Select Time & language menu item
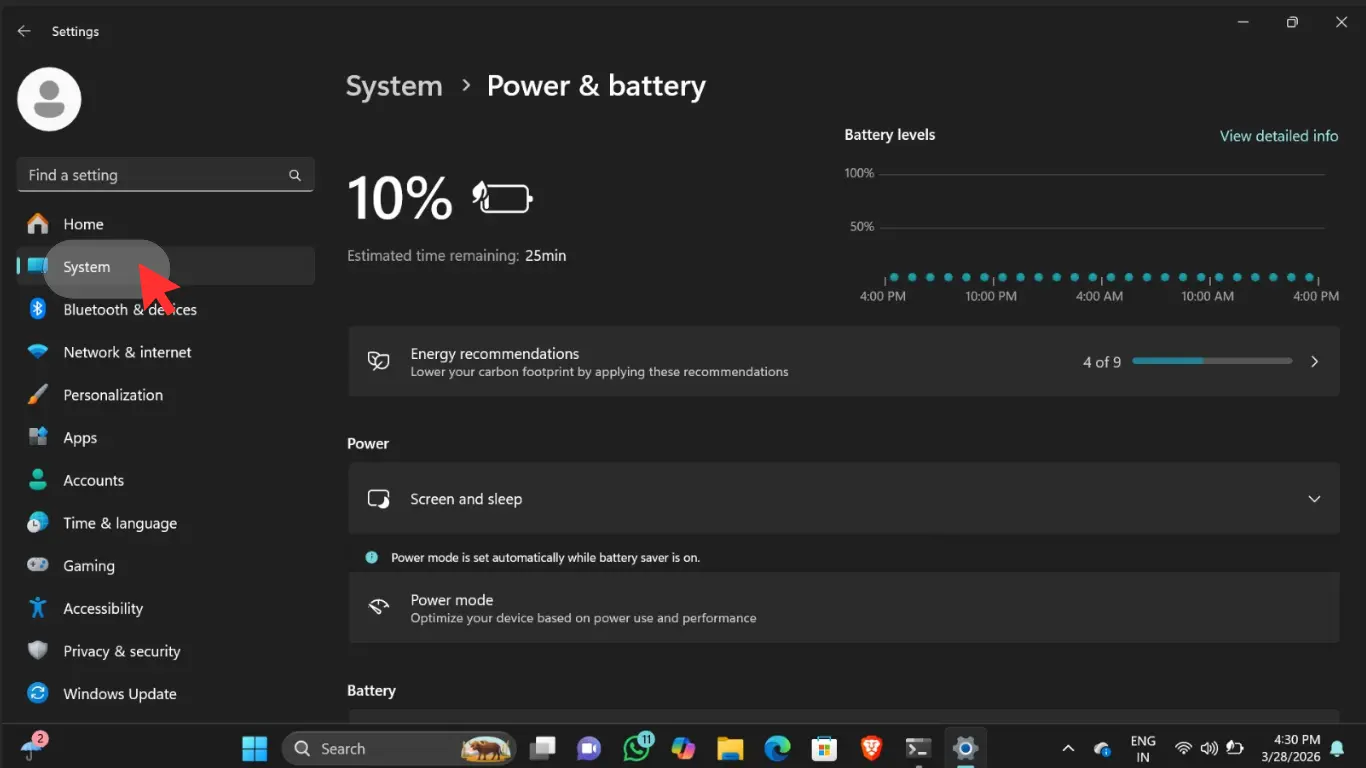Viewport: 1366px width, 768px height. [x=119, y=523]
